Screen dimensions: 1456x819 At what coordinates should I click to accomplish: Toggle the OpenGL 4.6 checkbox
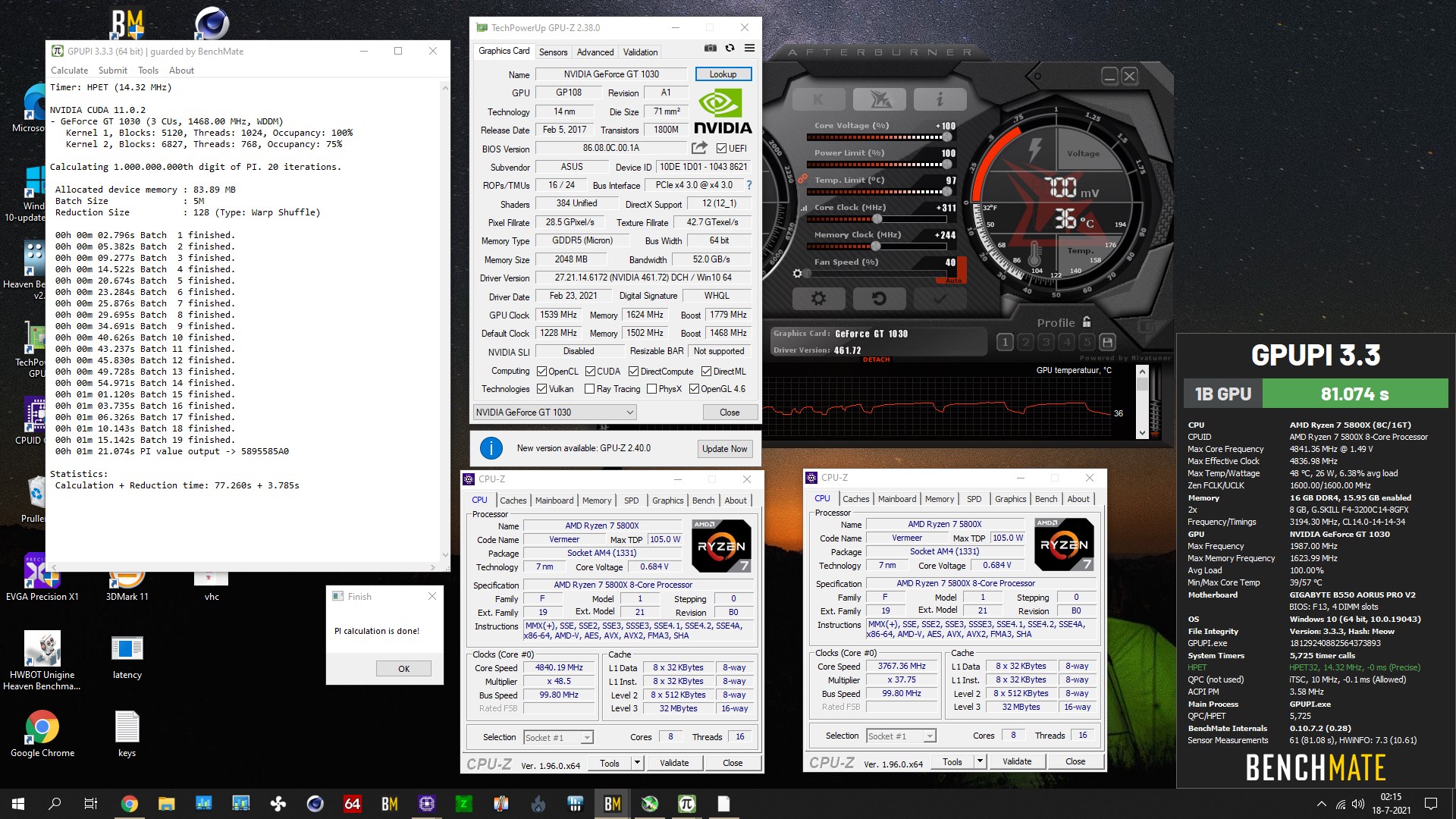coord(694,389)
